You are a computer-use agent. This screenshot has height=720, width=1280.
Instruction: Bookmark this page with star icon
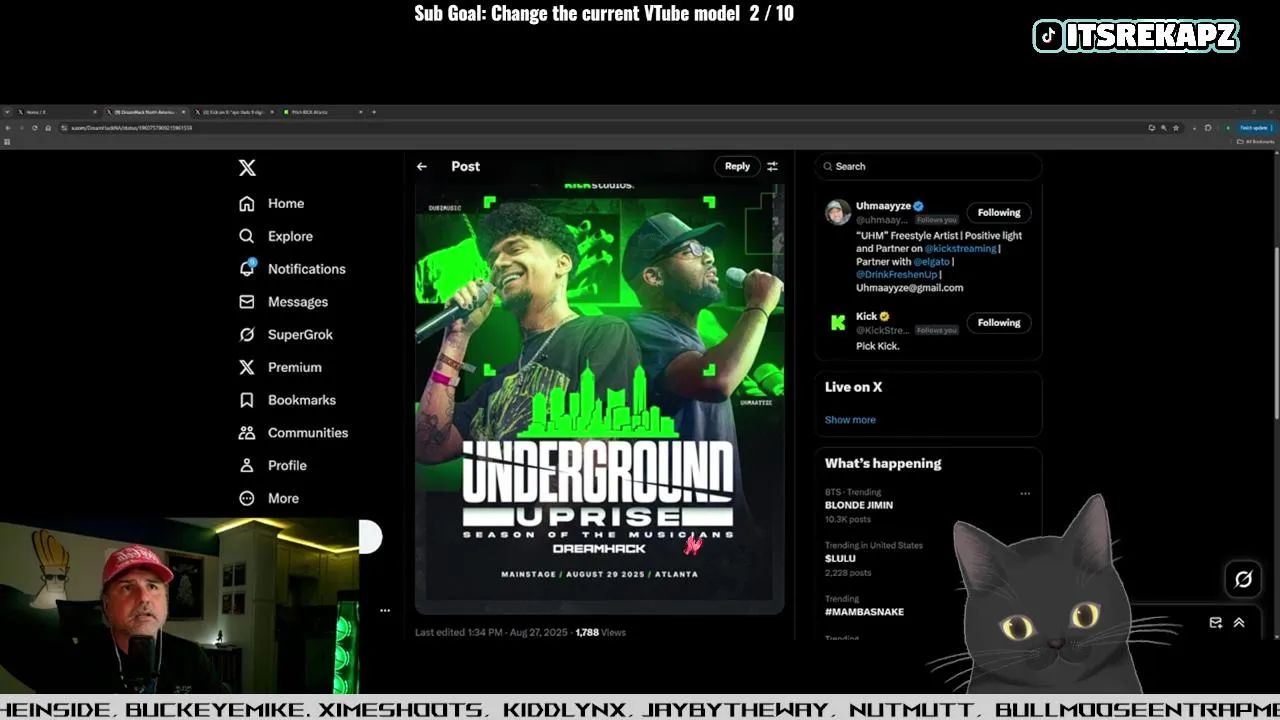(x=1176, y=128)
